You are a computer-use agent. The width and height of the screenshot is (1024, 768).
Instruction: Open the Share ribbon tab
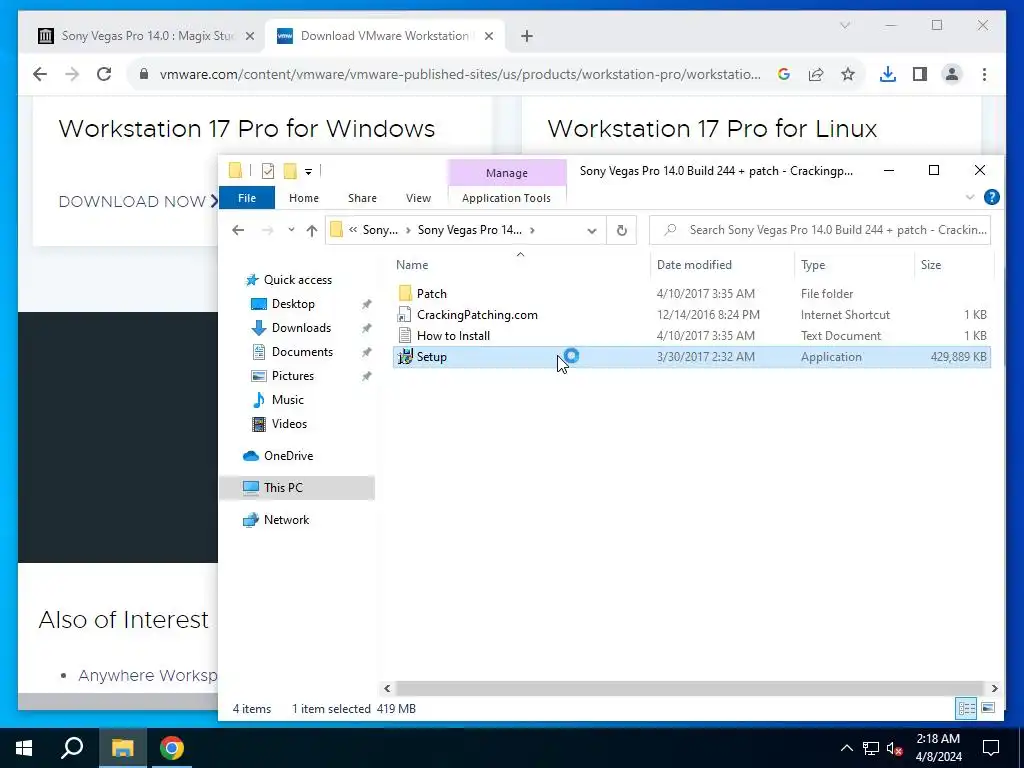362,198
